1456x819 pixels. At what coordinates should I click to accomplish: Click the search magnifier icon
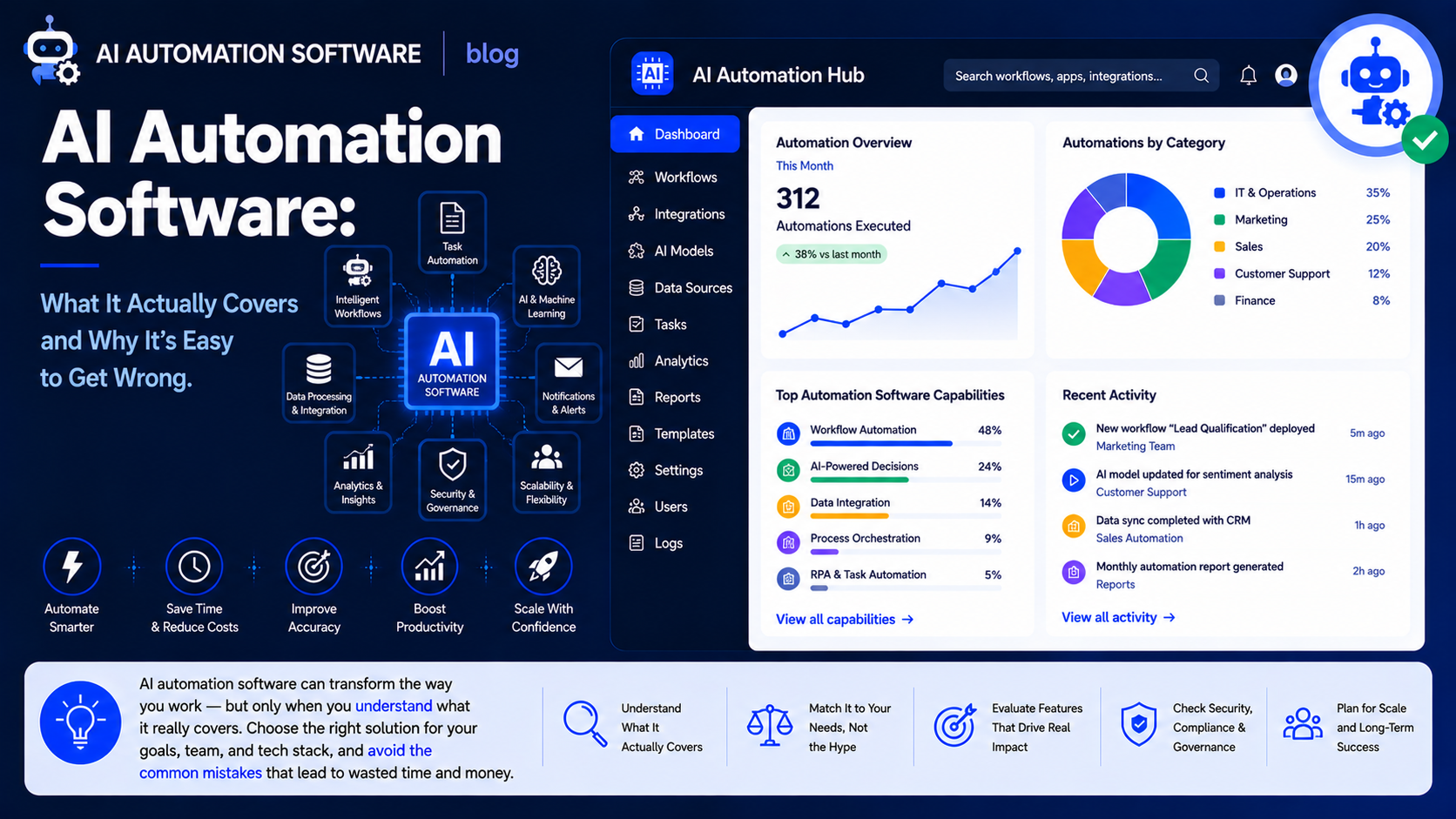tap(1201, 76)
